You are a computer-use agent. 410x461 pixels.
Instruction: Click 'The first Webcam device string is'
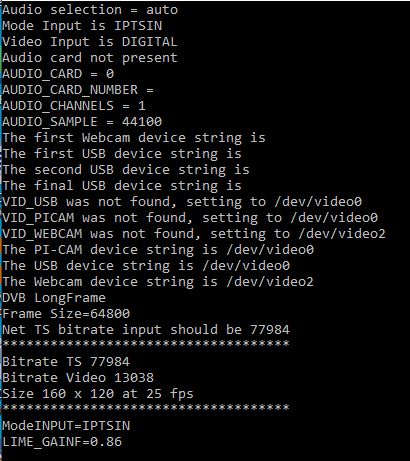pyautogui.click(x=134, y=138)
